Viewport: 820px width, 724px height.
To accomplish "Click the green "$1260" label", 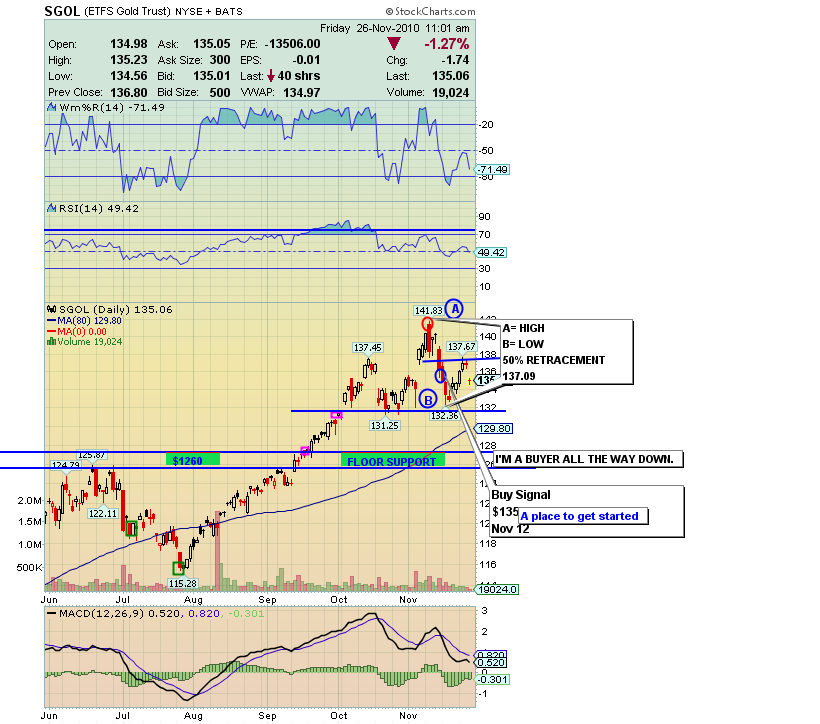I will 192,460.
